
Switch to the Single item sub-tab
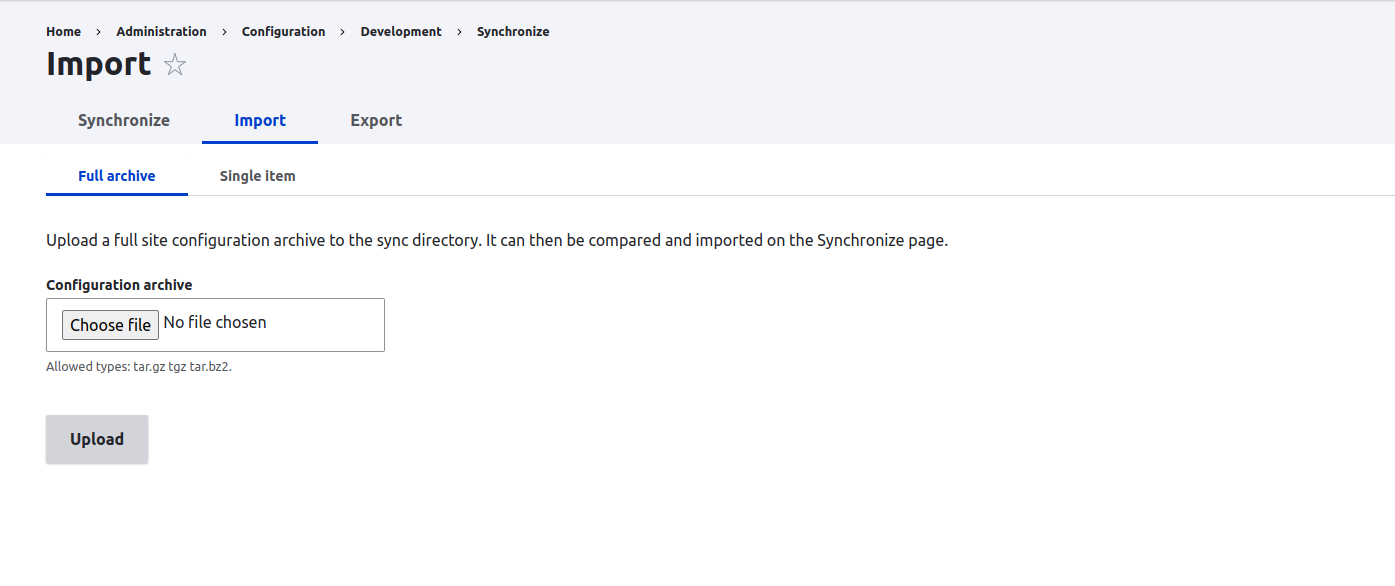[257, 175]
